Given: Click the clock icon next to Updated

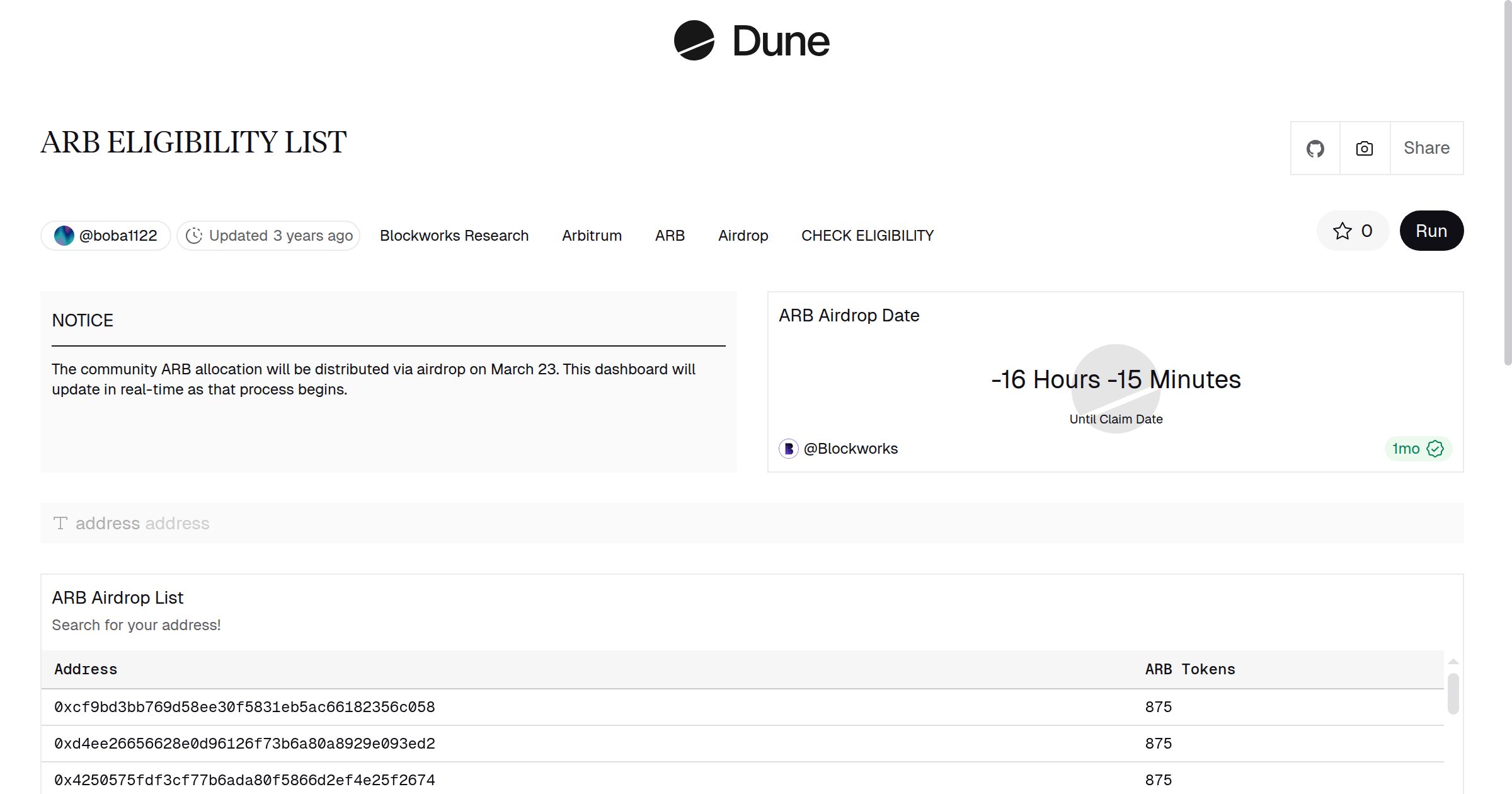Looking at the screenshot, I should tap(194, 236).
